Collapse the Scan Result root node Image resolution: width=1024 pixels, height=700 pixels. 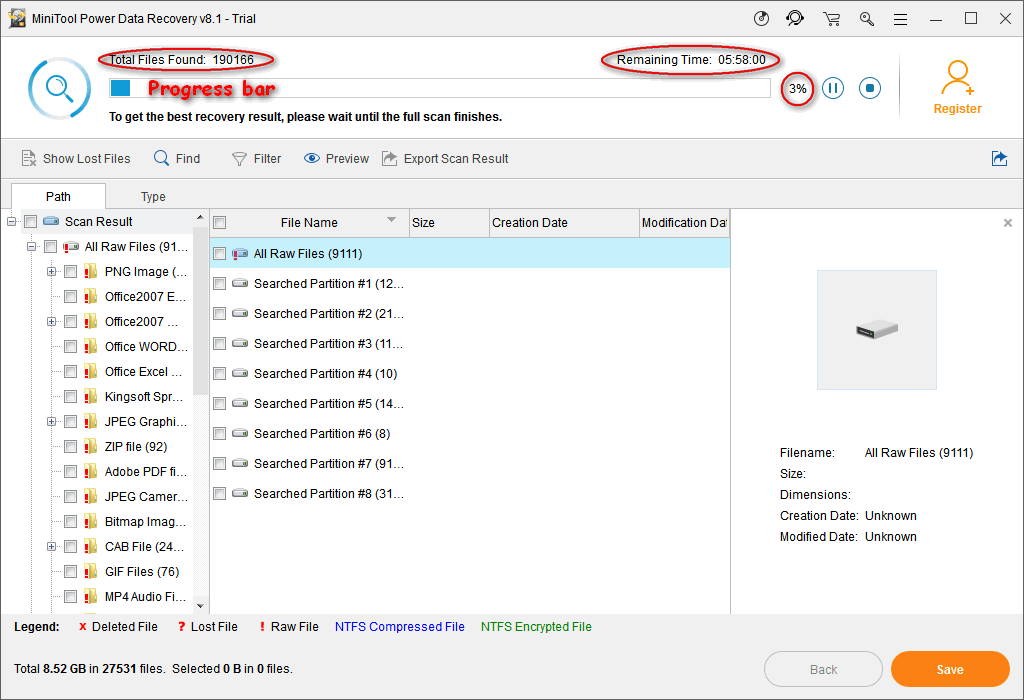(x=12, y=222)
